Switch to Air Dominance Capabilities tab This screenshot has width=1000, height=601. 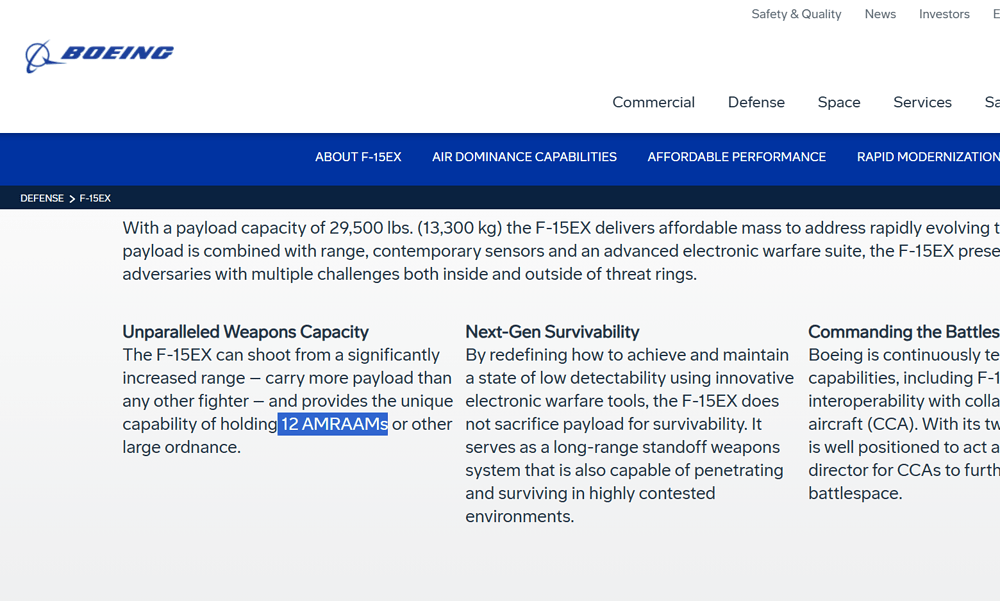pyautogui.click(x=524, y=157)
